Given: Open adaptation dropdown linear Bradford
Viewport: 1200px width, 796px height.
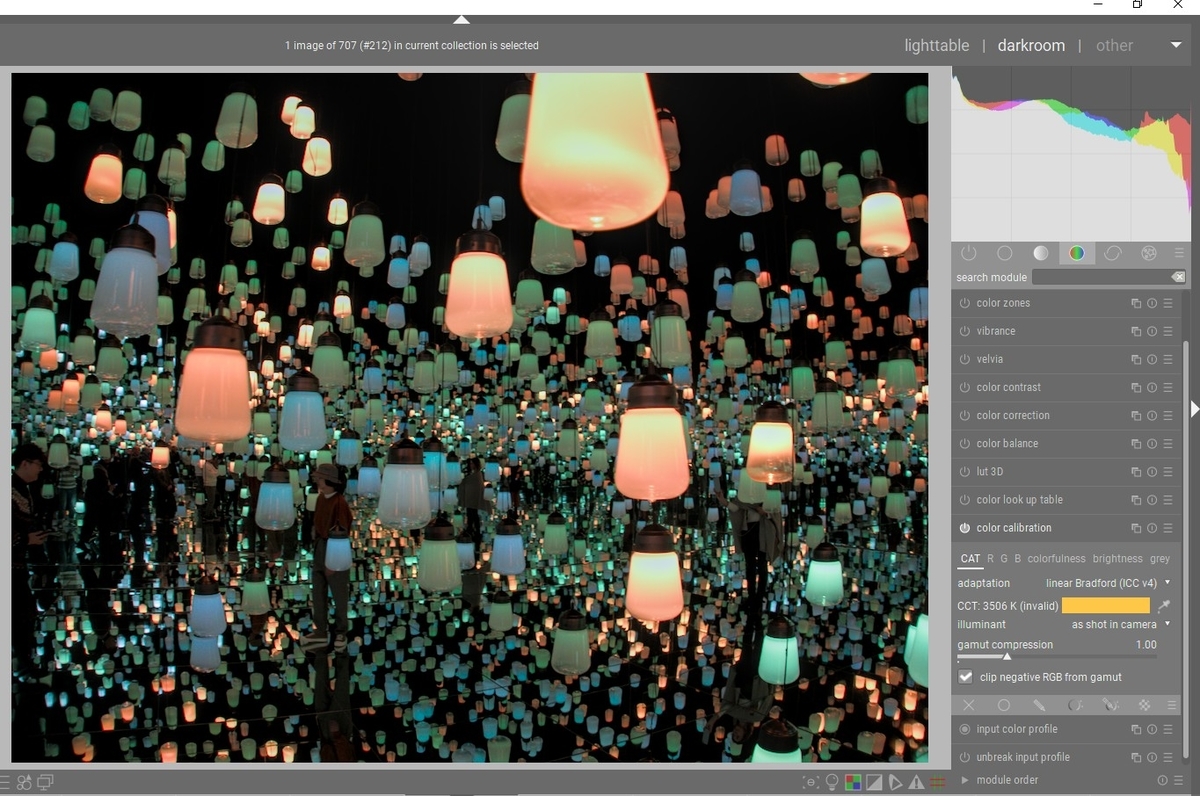Looking at the screenshot, I should (1107, 583).
